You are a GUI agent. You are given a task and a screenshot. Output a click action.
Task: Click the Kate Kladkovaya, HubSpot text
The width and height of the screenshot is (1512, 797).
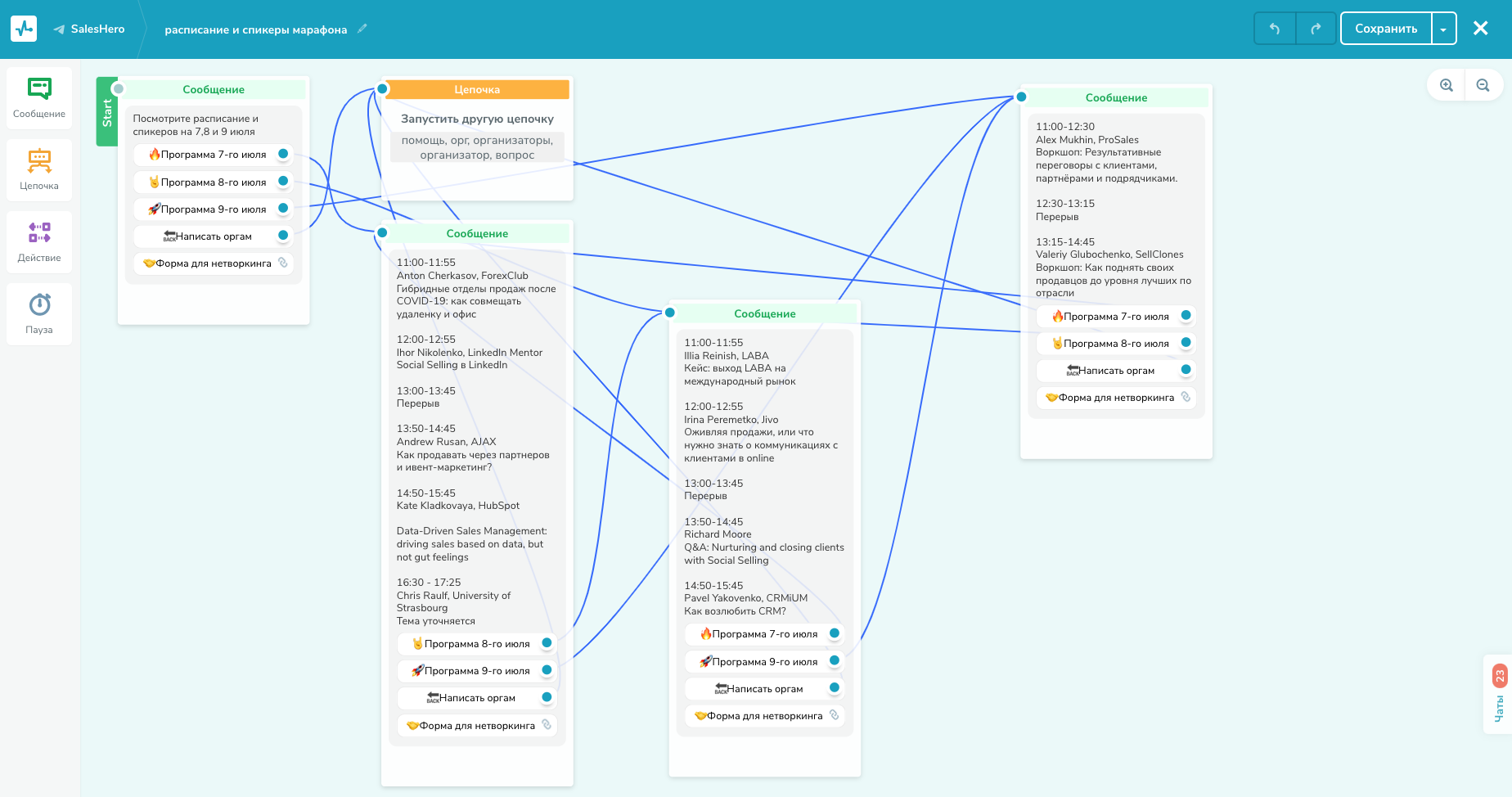pos(458,506)
